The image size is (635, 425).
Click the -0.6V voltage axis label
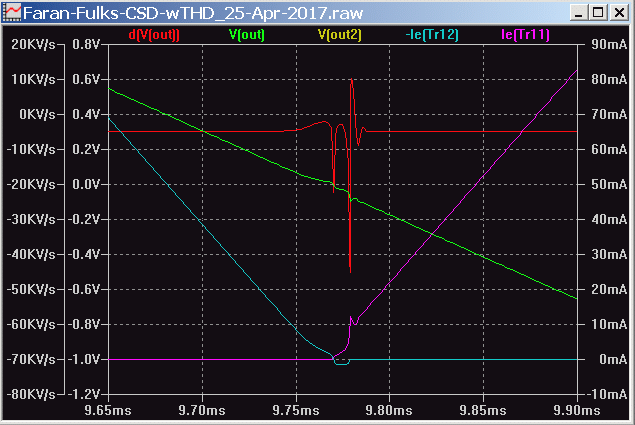83,289
